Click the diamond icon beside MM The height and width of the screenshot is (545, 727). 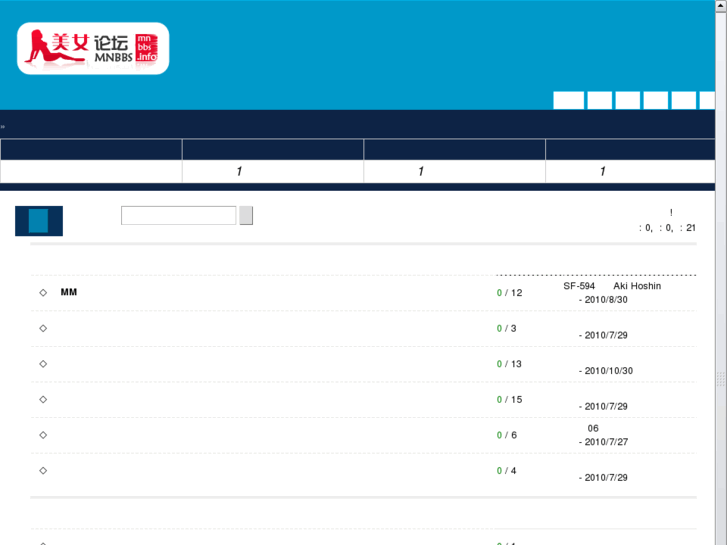click(43, 293)
